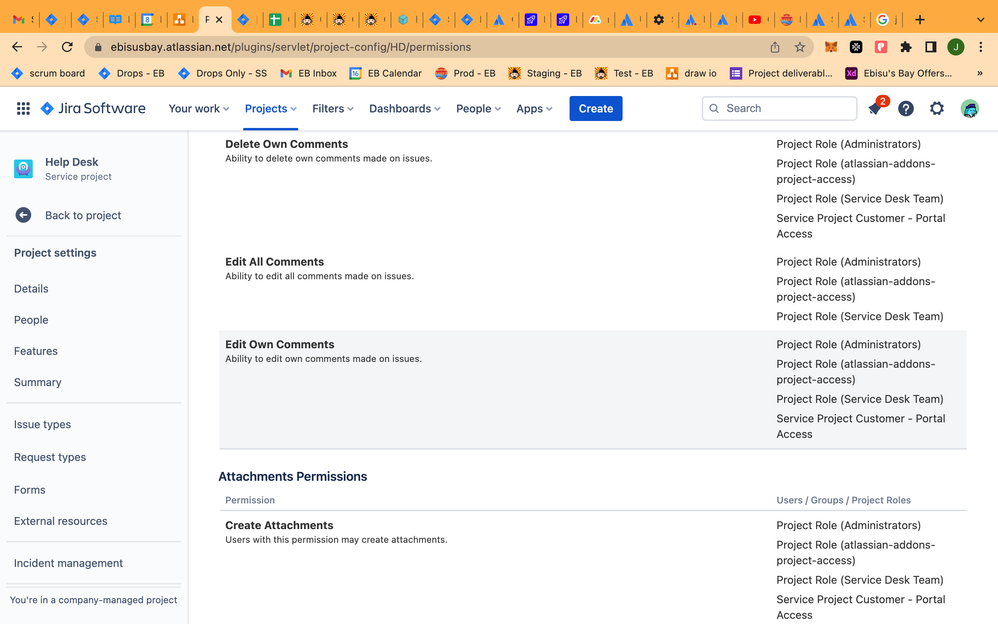Expand the Projects dropdown
The width and height of the screenshot is (998, 624).
coord(271,108)
